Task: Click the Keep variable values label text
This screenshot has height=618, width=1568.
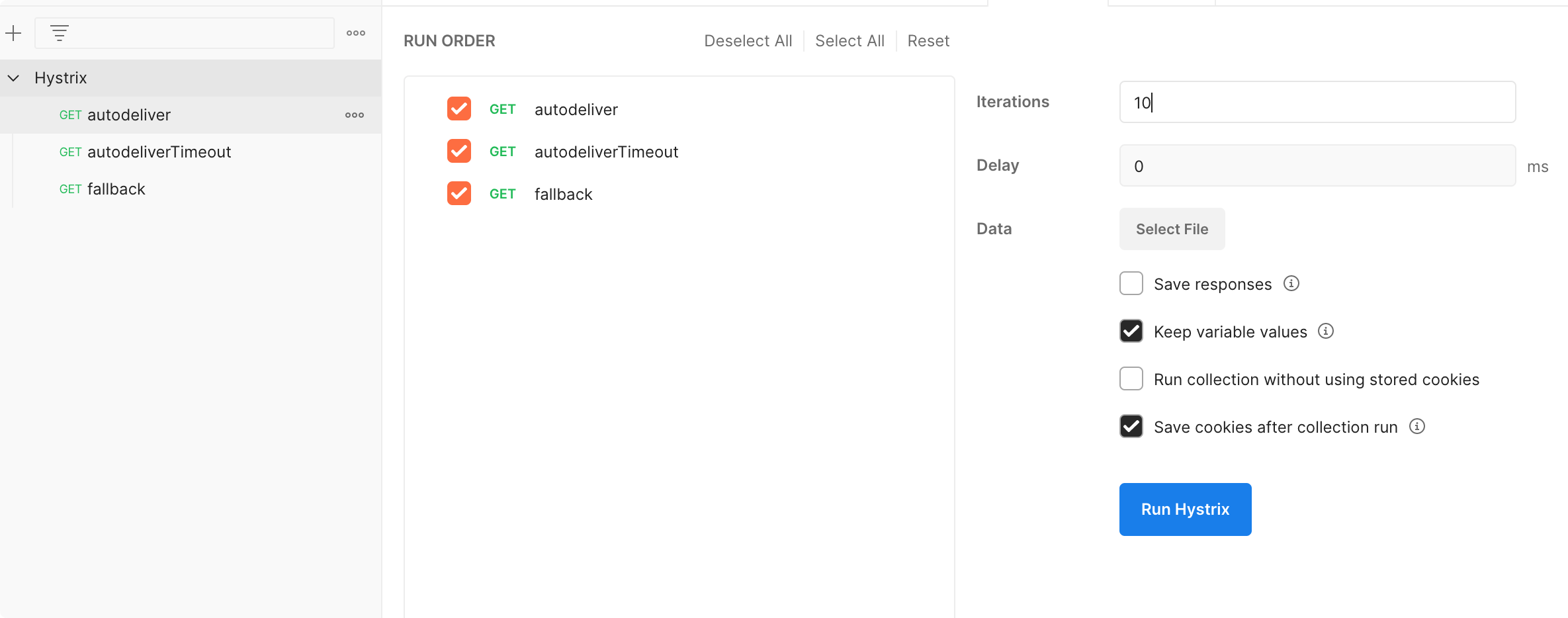Action: point(1231,332)
